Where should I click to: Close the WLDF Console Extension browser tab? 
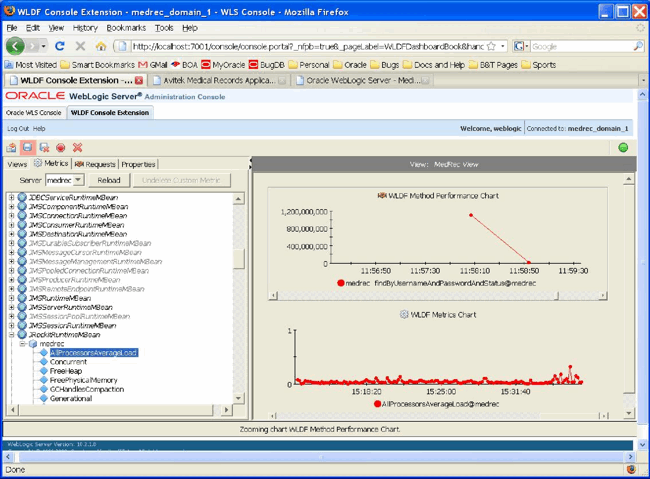click(x=139, y=80)
